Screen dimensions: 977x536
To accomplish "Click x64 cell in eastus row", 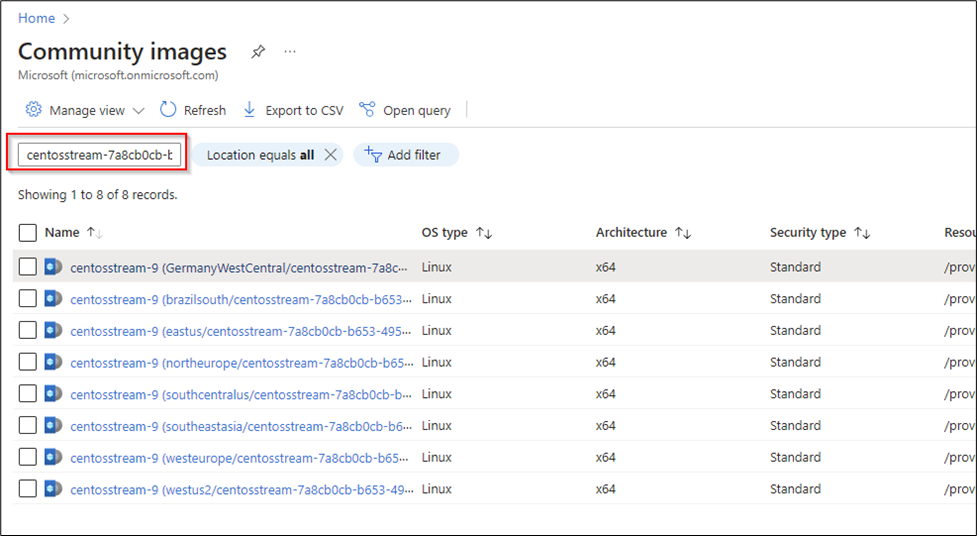I will click(x=606, y=331).
